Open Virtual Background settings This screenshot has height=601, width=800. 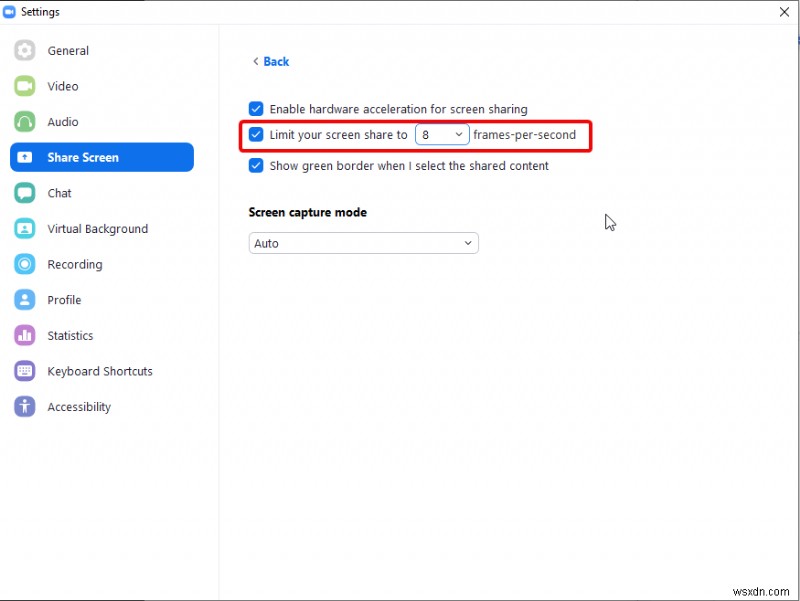95,228
